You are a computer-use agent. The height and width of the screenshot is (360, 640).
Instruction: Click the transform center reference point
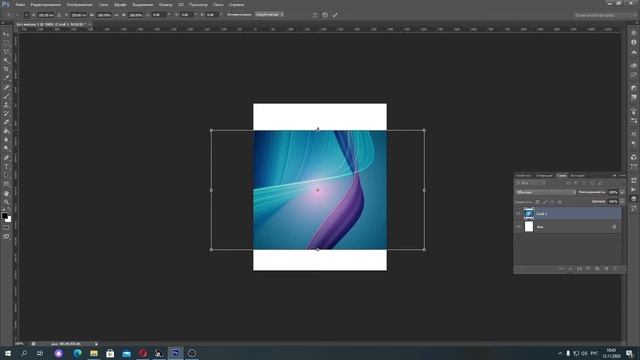coord(318,190)
